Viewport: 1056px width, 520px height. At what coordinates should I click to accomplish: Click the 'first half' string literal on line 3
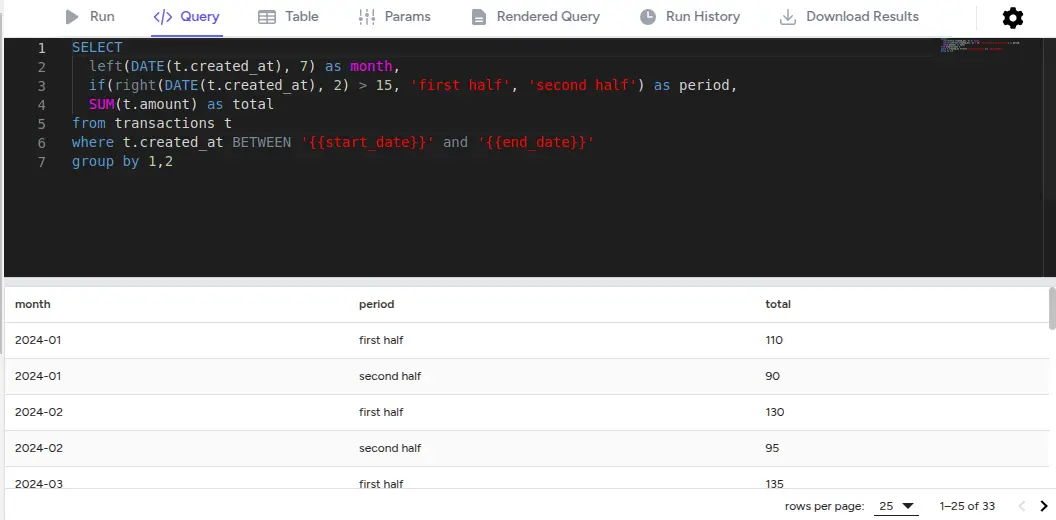click(460, 86)
